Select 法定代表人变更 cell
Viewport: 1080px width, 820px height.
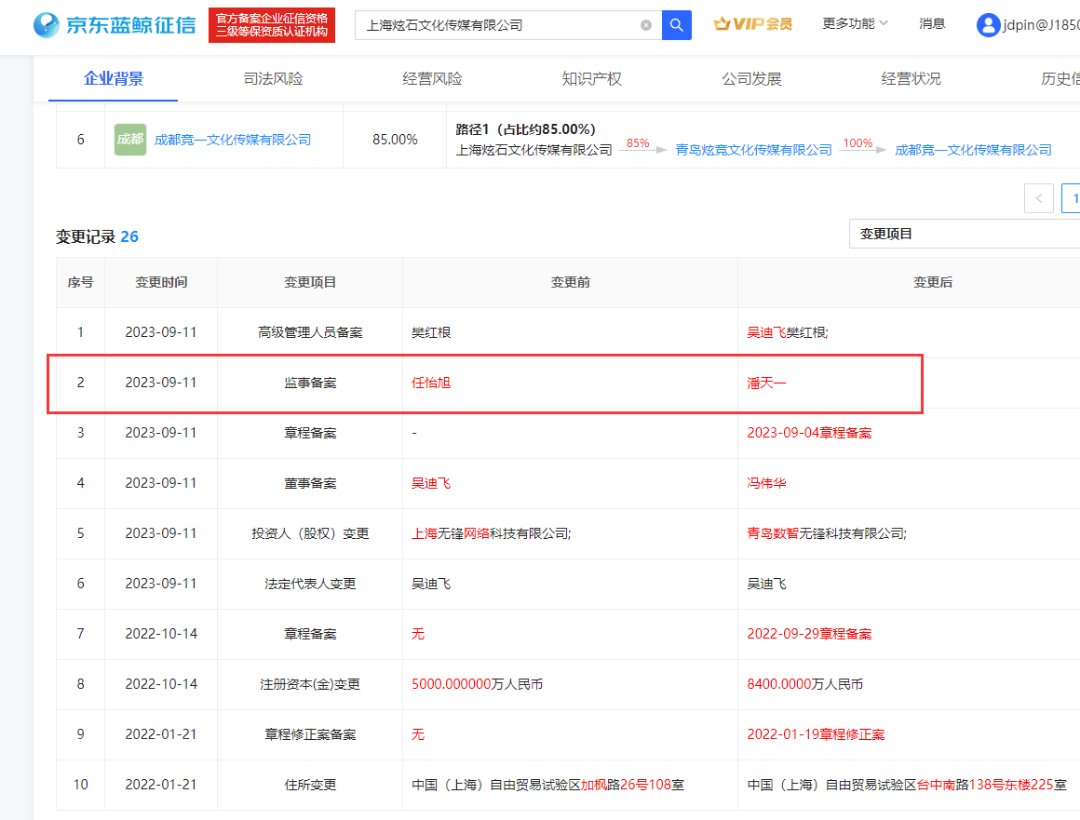(310, 584)
